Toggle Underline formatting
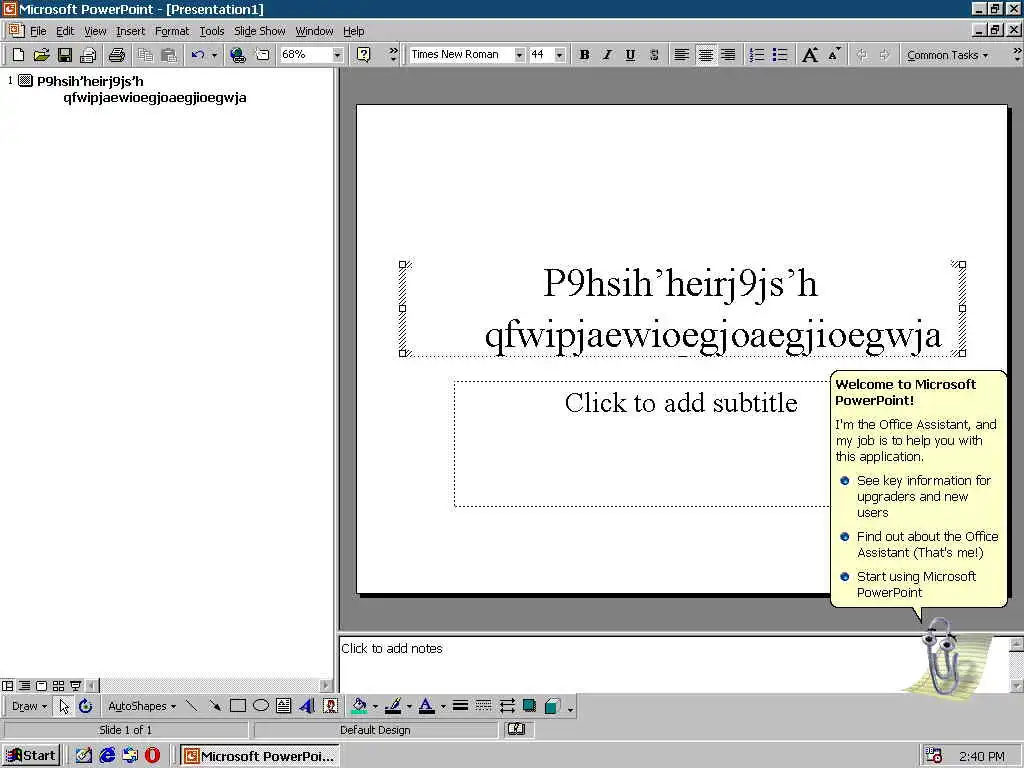 630,55
